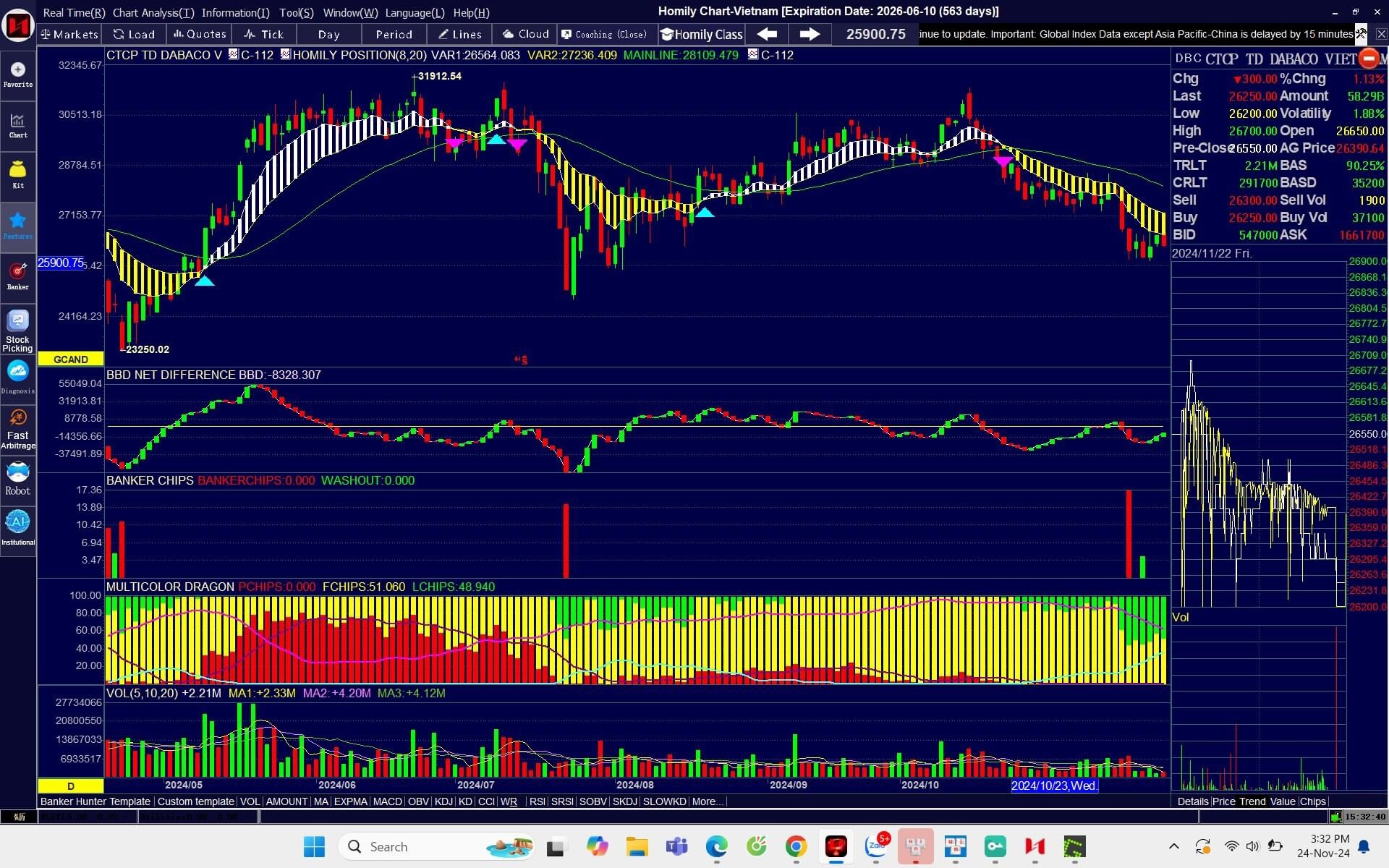Image resolution: width=1389 pixels, height=868 pixels.
Task: Switch to Tick chart view
Action: [x=264, y=34]
